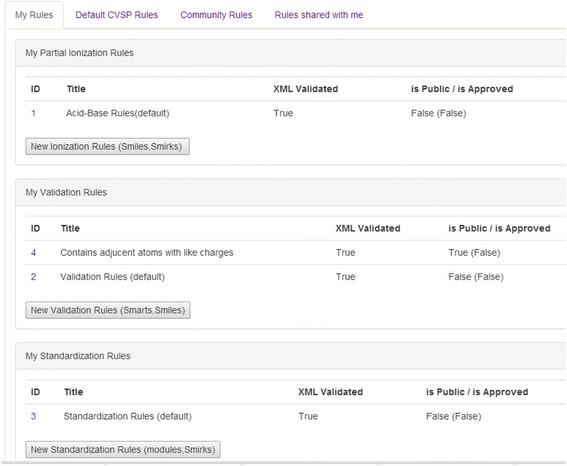Select the Acid-Base Rules(default) row title
This screenshot has height=466, width=567.
pos(118,113)
